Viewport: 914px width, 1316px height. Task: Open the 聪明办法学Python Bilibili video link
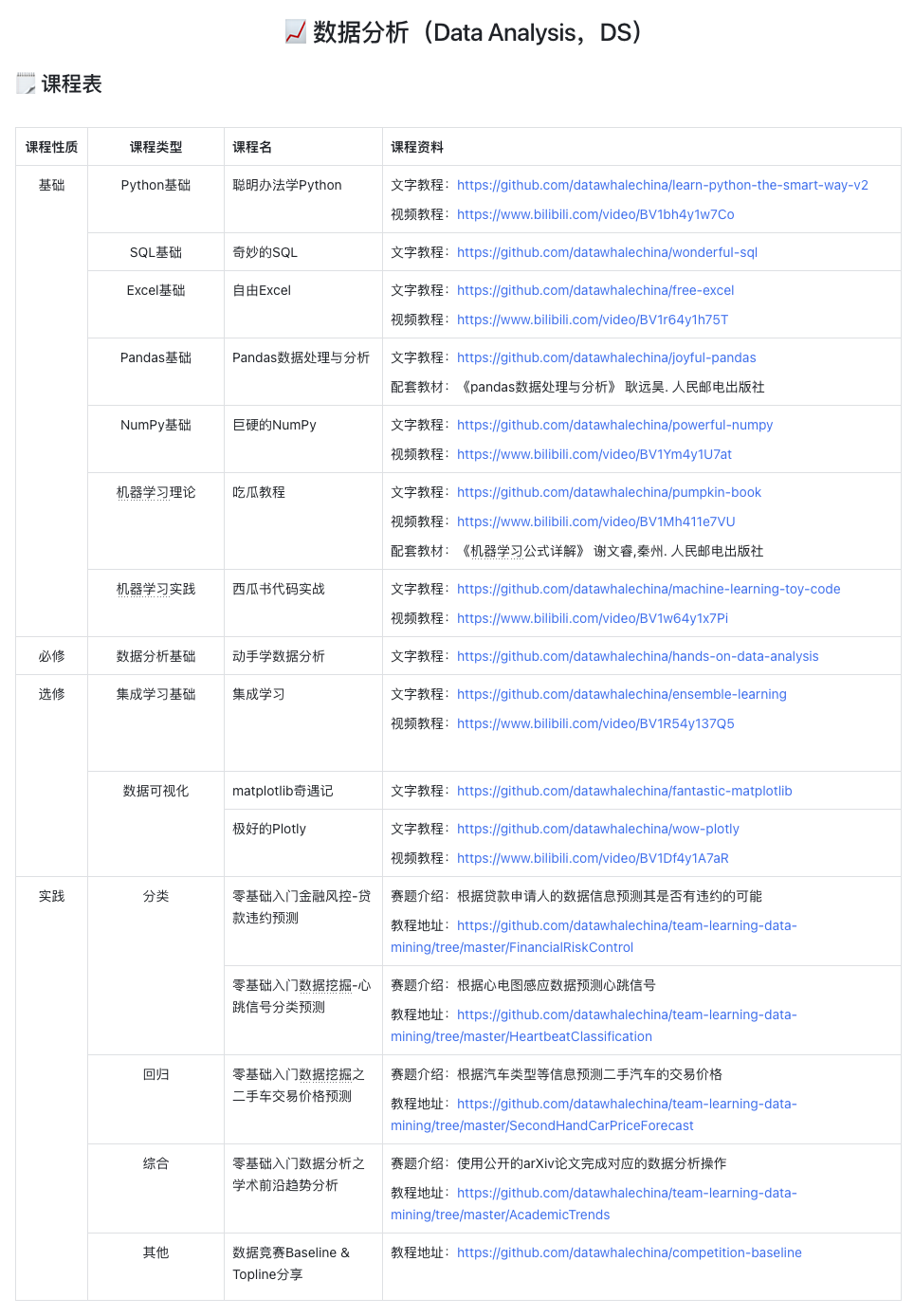[x=594, y=214]
